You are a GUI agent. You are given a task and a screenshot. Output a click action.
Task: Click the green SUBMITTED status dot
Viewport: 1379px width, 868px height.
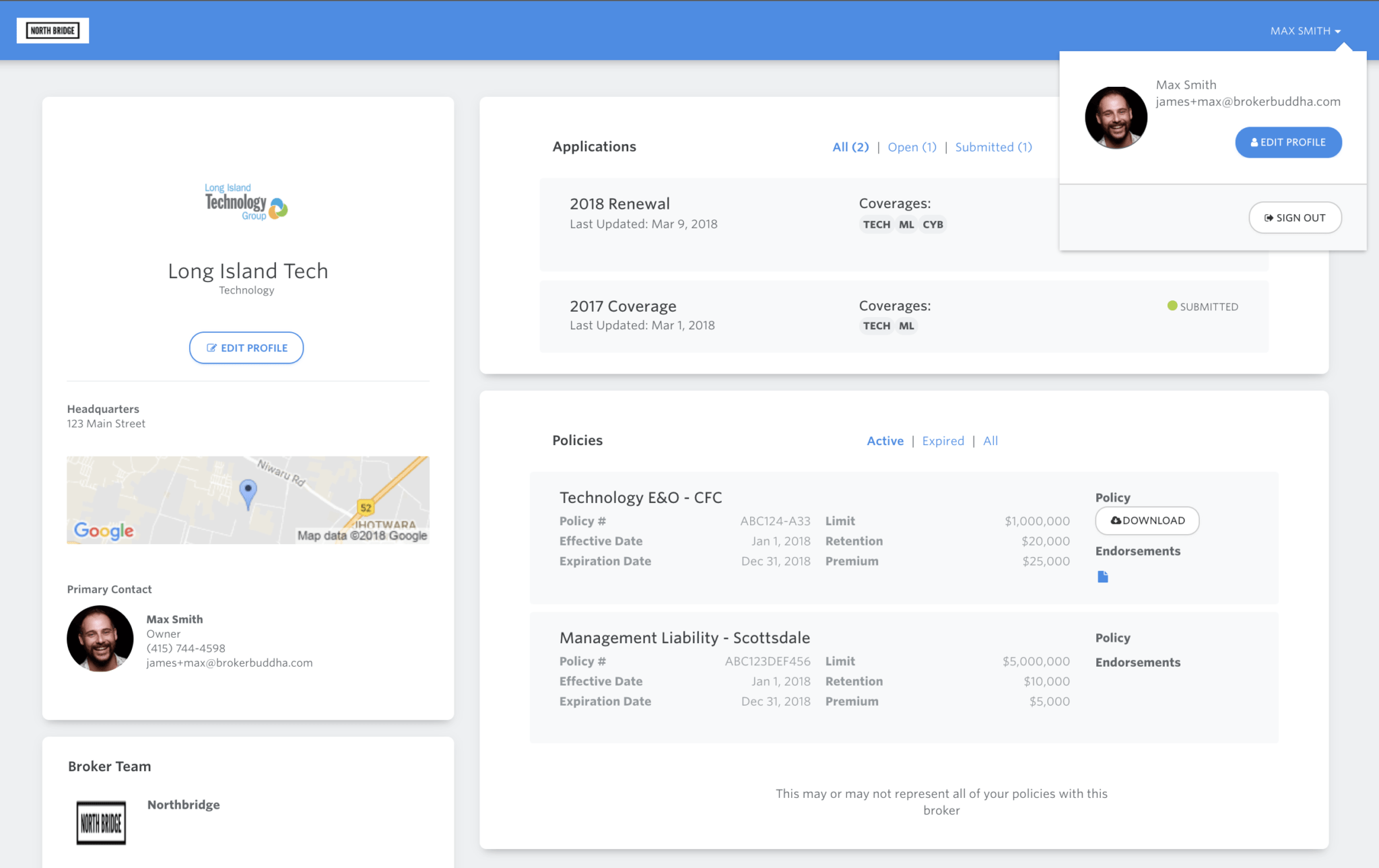point(1172,306)
